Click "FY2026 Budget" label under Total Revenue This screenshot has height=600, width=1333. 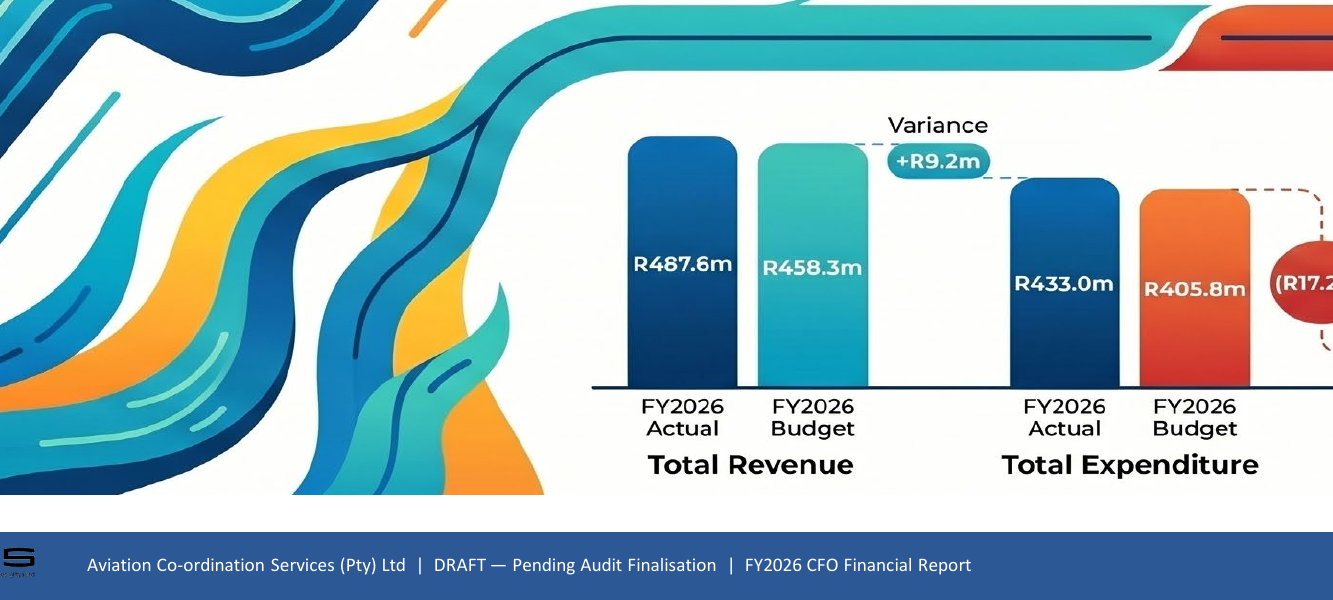tap(813, 418)
